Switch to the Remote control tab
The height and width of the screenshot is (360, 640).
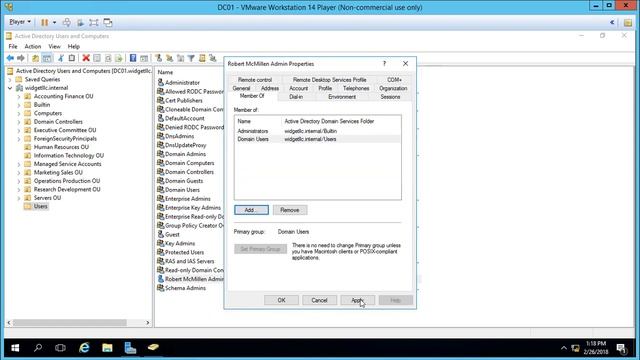pos(255,80)
